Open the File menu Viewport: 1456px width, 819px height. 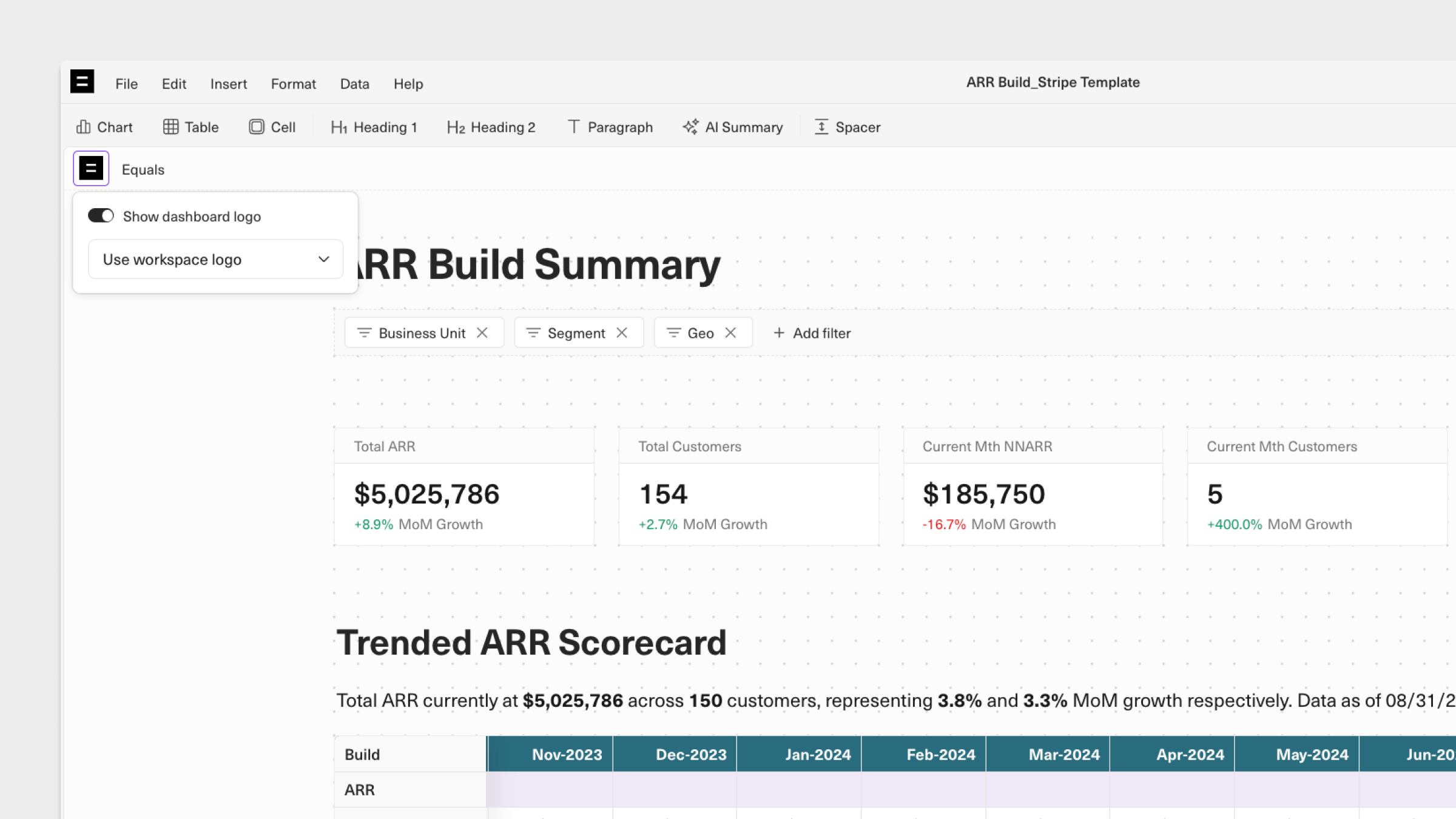click(x=126, y=84)
